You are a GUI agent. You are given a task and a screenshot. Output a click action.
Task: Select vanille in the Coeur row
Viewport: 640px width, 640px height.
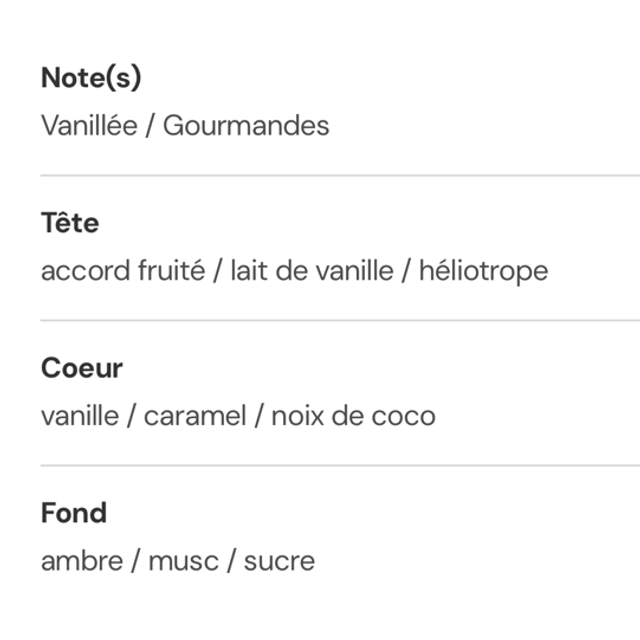tap(79, 415)
